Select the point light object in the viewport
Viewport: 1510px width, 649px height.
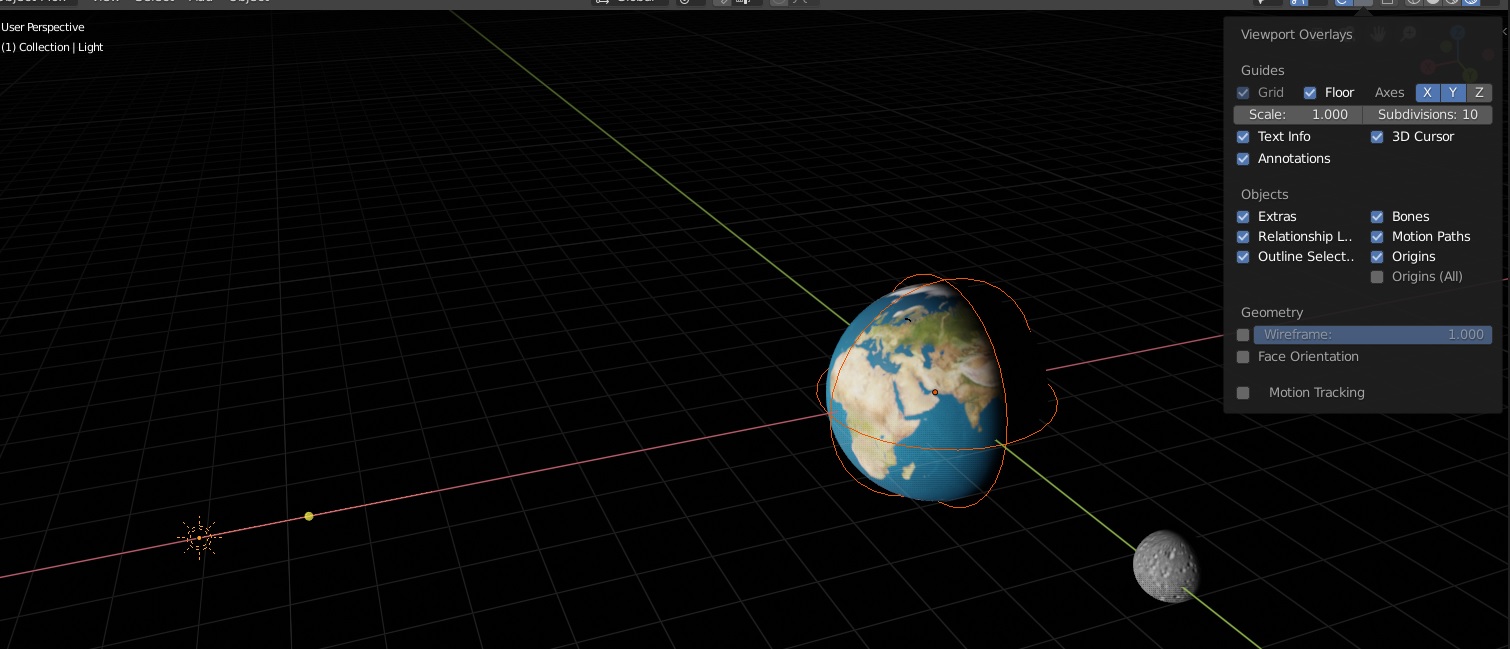[199, 538]
